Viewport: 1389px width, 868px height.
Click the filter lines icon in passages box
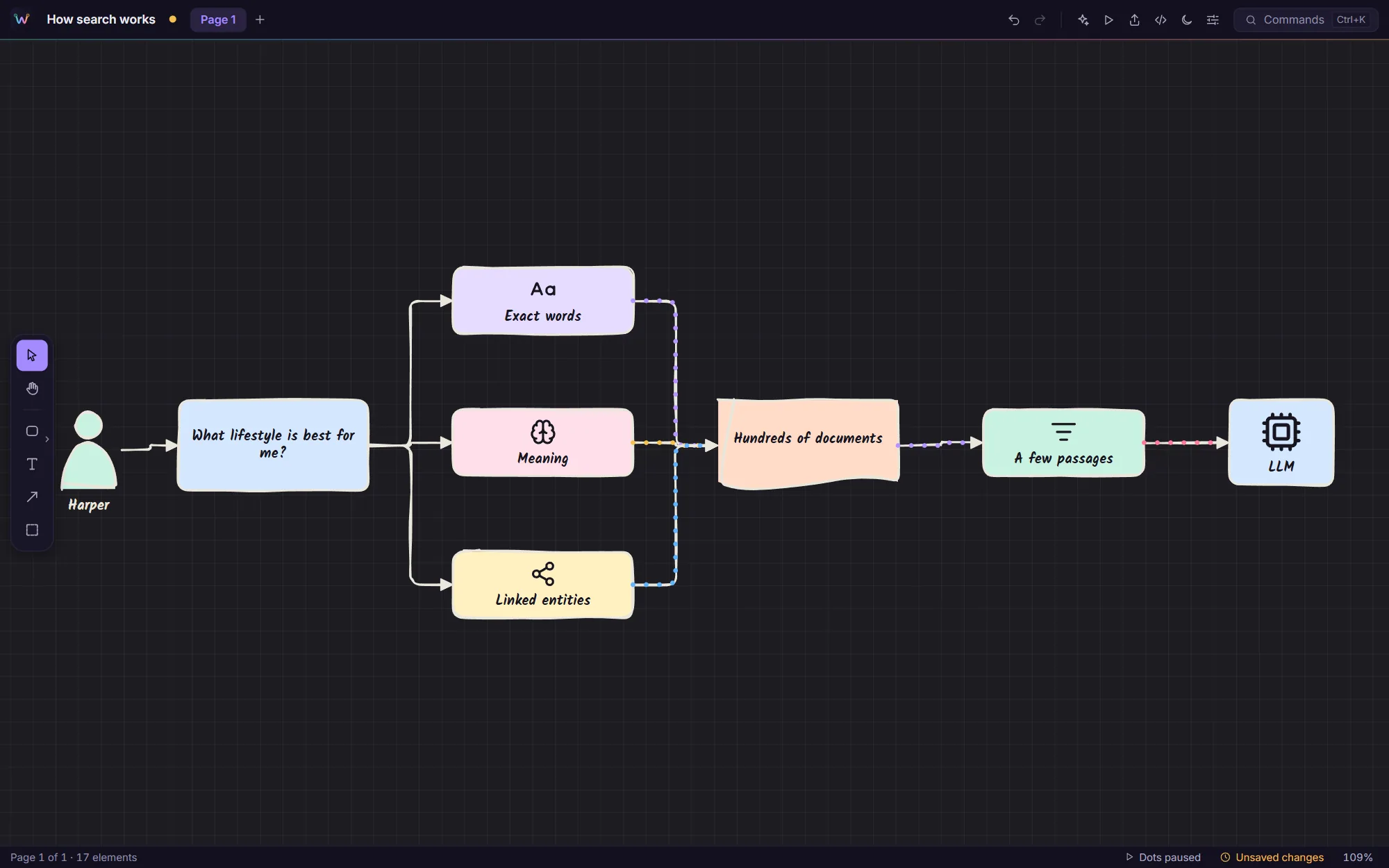(1063, 432)
